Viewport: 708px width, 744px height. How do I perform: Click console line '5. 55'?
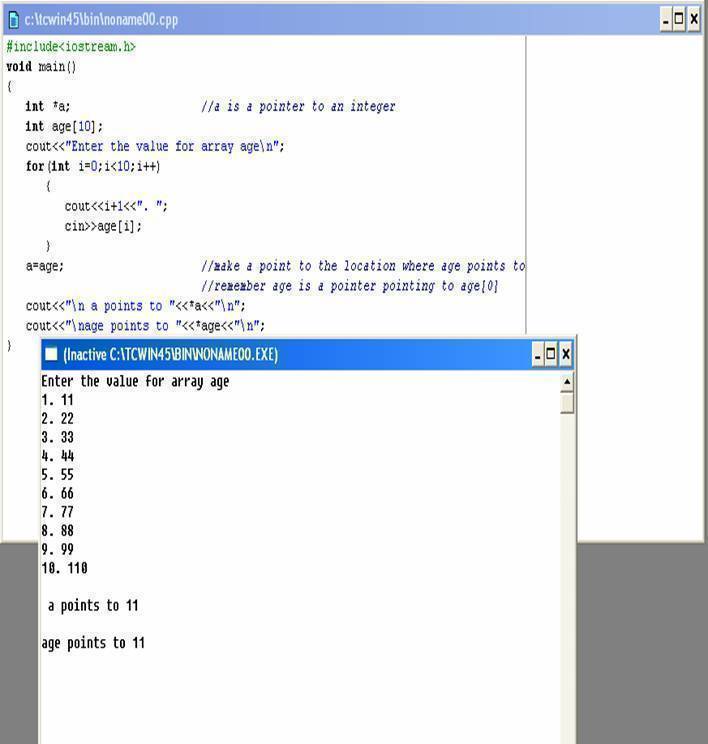(x=57, y=474)
